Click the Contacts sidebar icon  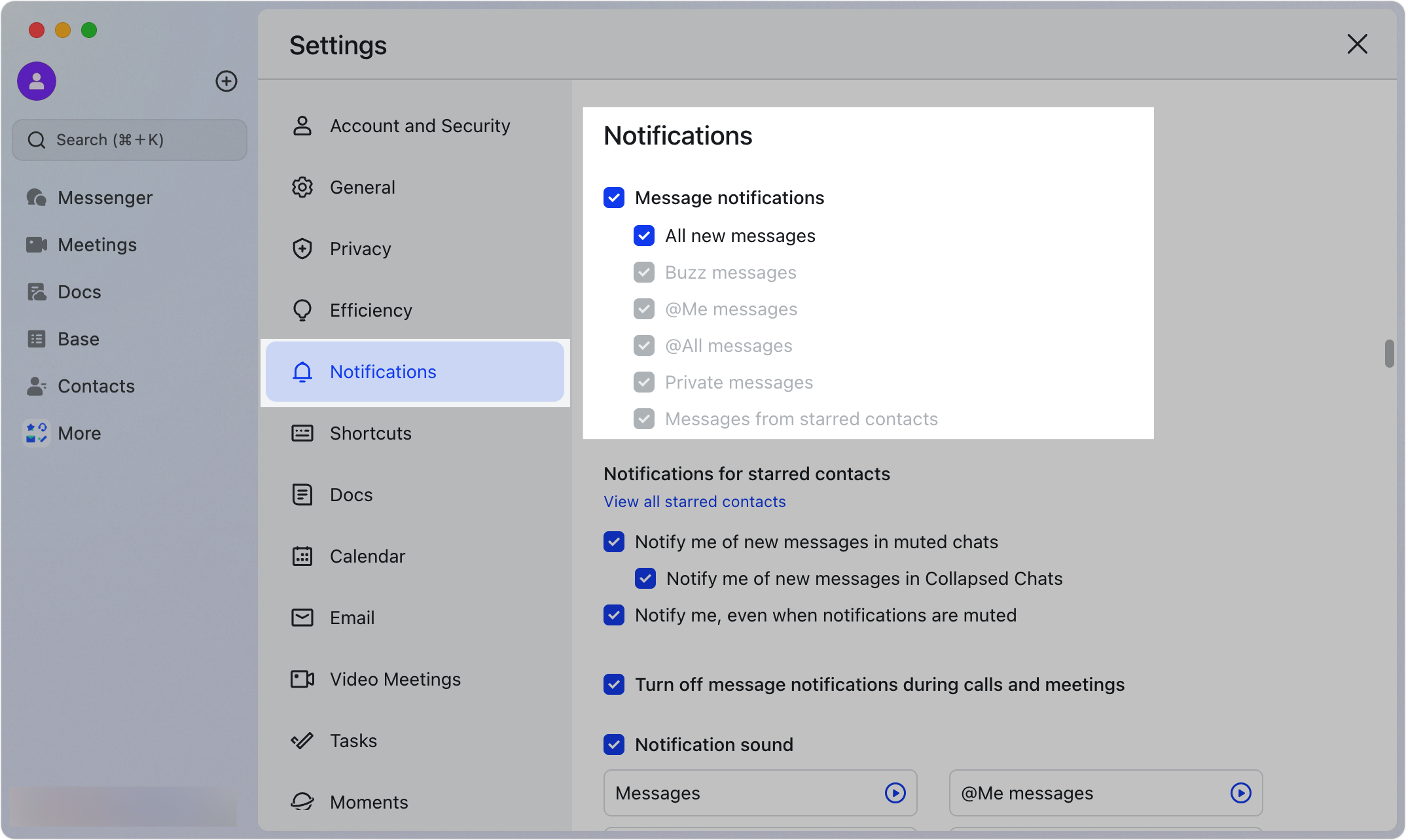36,386
